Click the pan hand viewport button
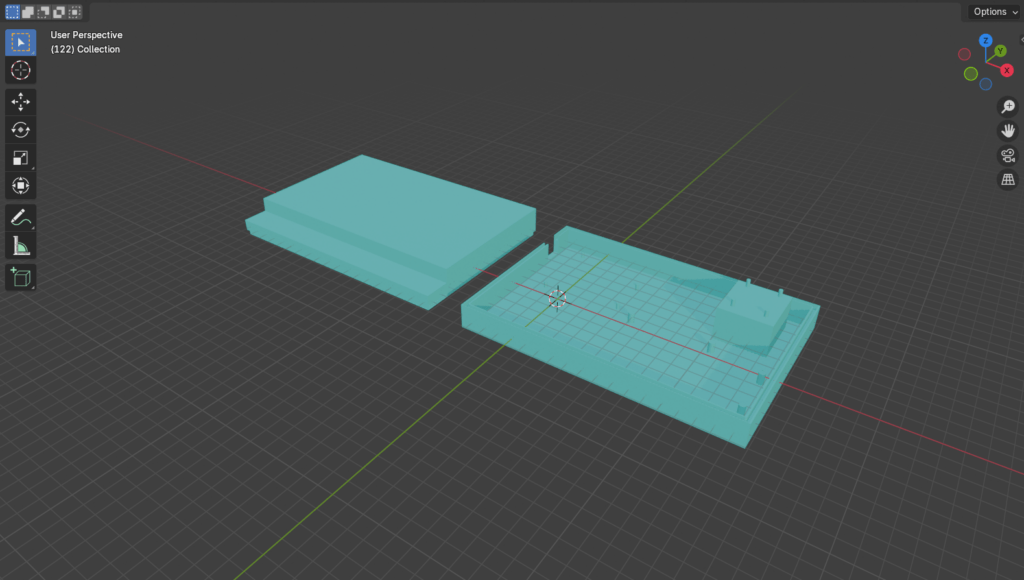 click(x=1008, y=131)
